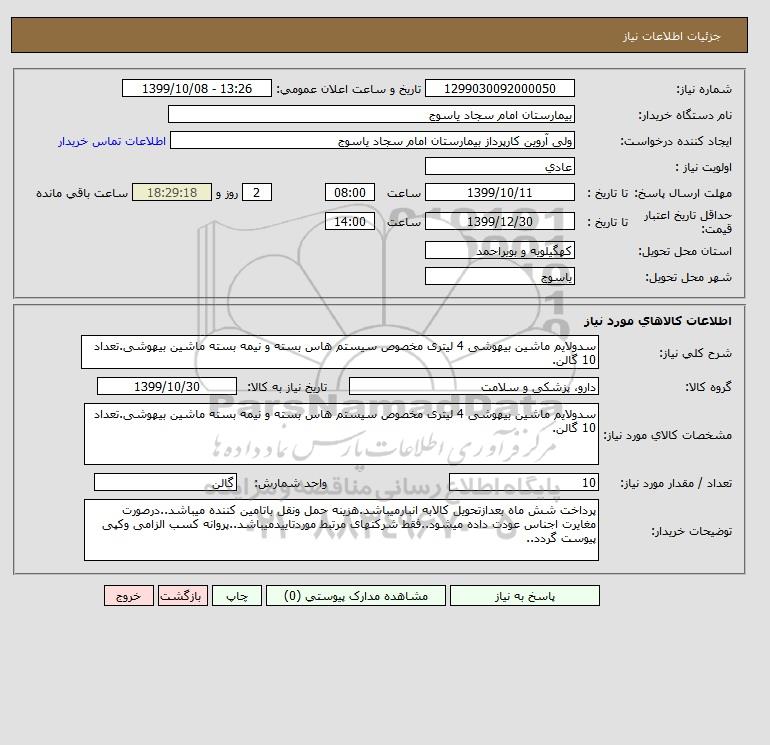The height and width of the screenshot is (745, 770).
Task: Click the توضیحات خریدار label
Action: click(x=692, y=531)
